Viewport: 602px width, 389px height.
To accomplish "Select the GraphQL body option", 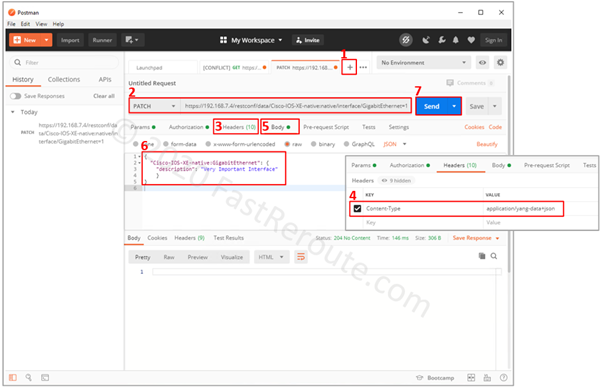I will (x=359, y=144).
